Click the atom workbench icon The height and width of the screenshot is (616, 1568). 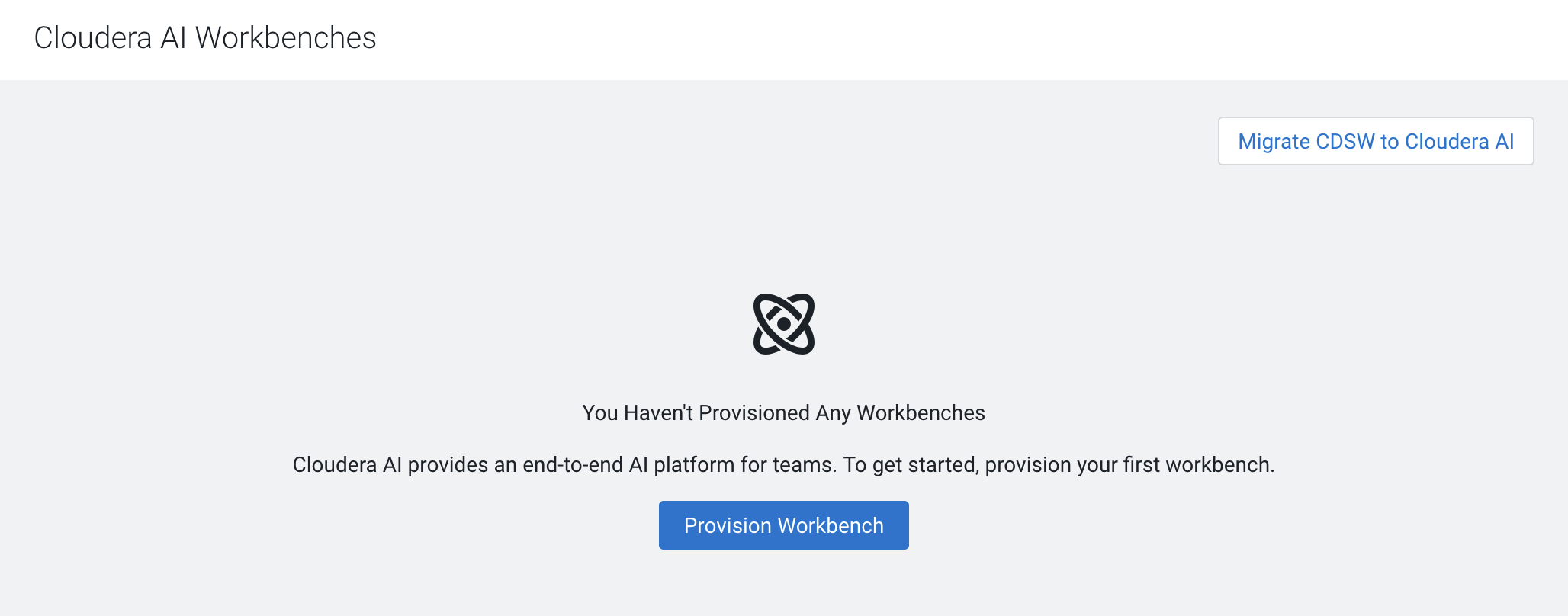783,324
